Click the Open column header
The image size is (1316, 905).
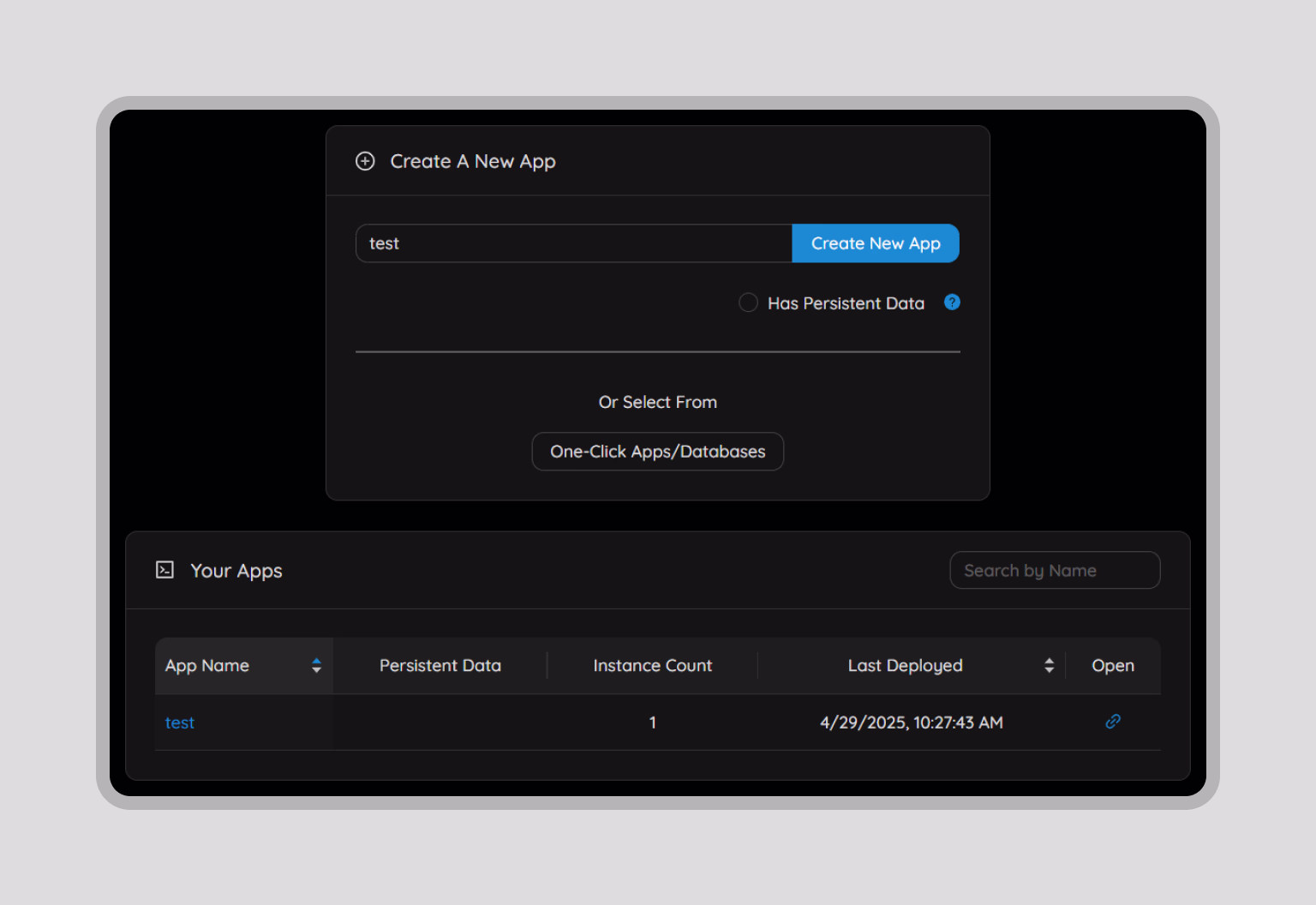(1113, 666)
